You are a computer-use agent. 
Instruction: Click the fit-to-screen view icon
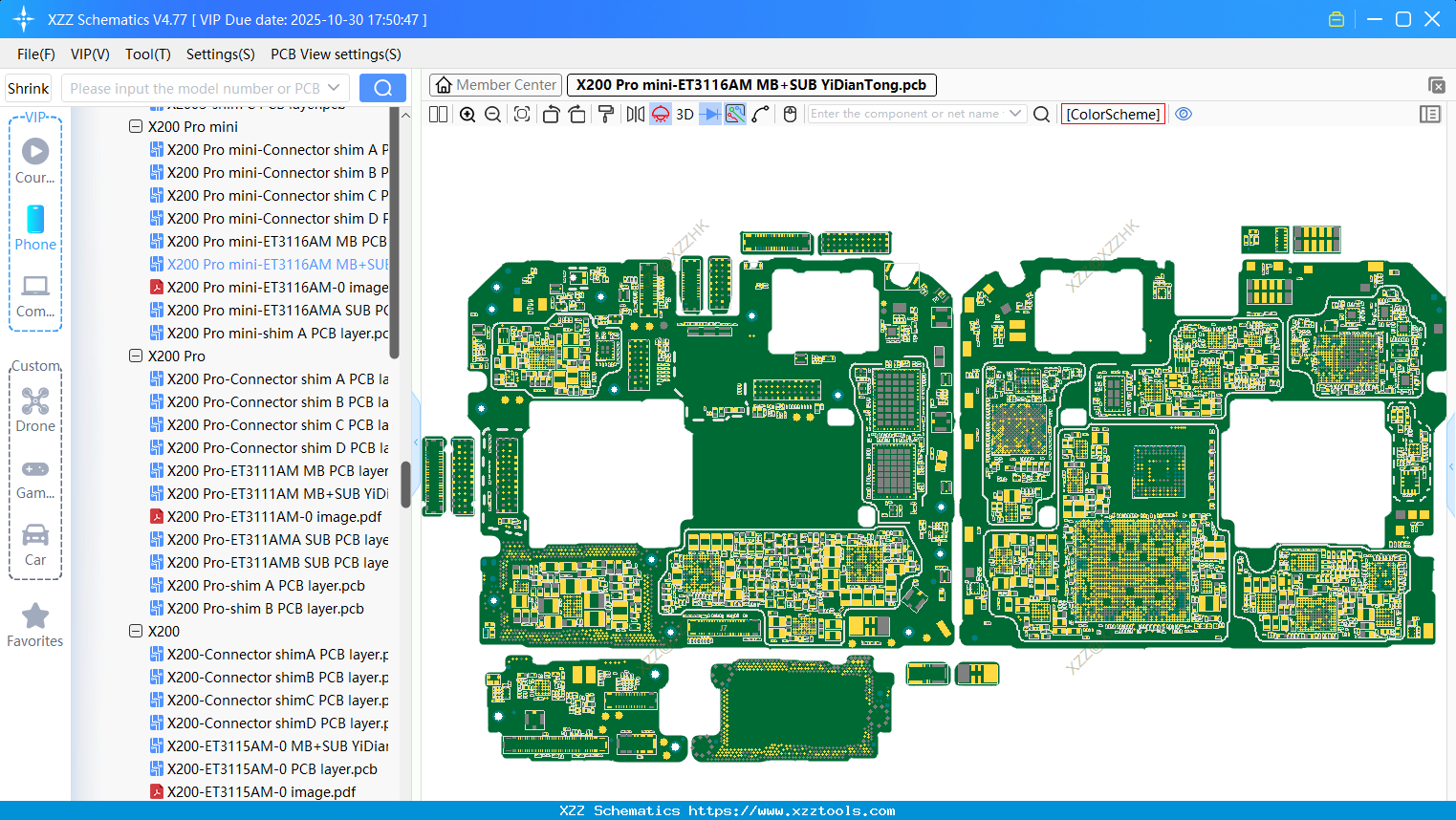(x=522, y=115)
